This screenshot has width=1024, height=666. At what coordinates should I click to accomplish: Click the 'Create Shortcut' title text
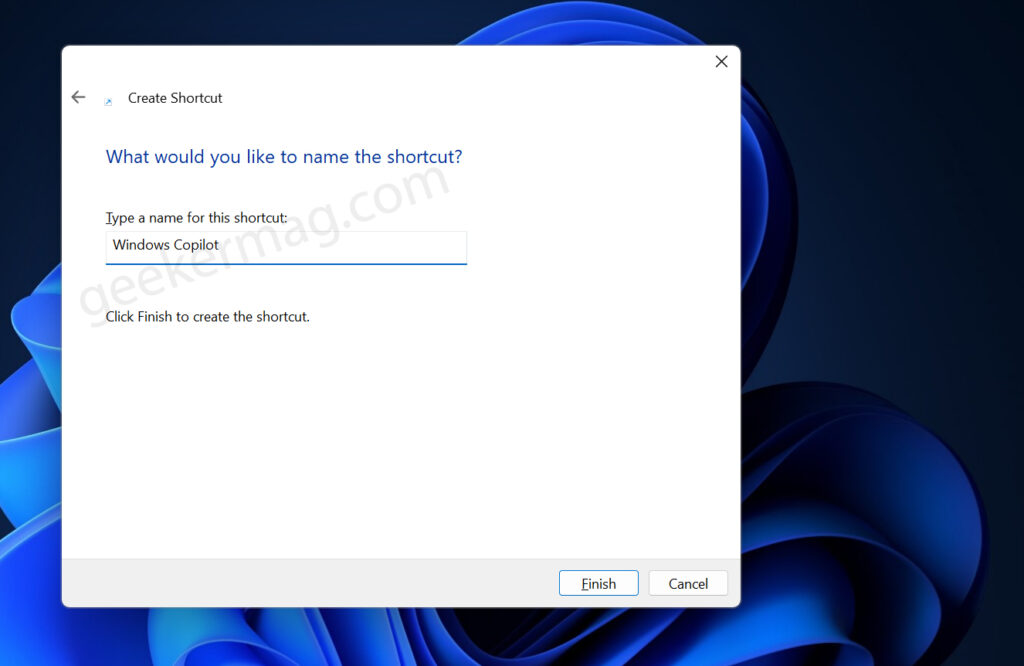(175, 98)
